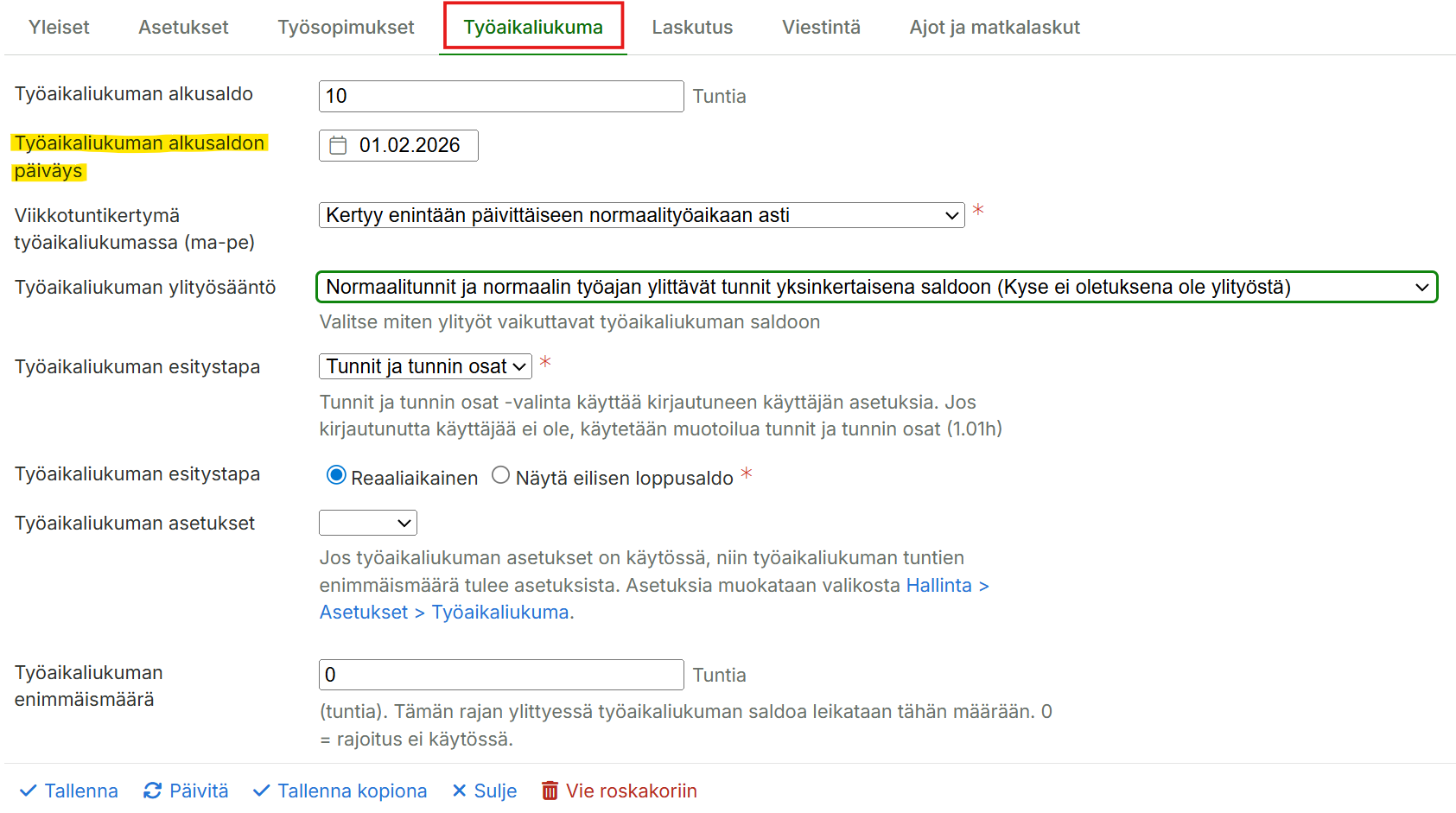The image size is (1456, 813).
Task: Click the Sulje X icon
Action: click(460, 791)
